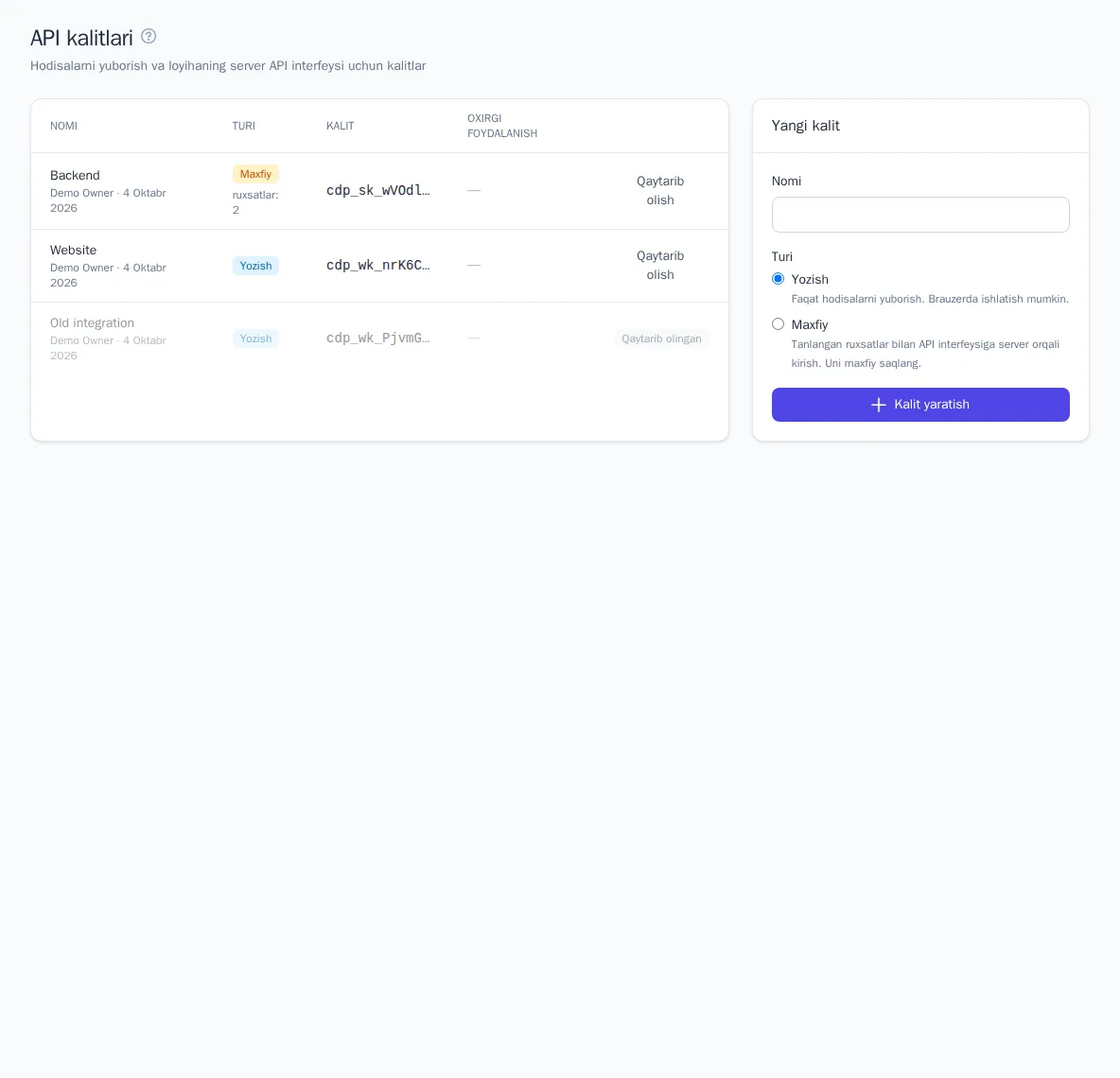This screenshot has height=1078, width=1120.
Task: Click the Maxfiy badge on Backend row
Action: (x=255, y=174)
